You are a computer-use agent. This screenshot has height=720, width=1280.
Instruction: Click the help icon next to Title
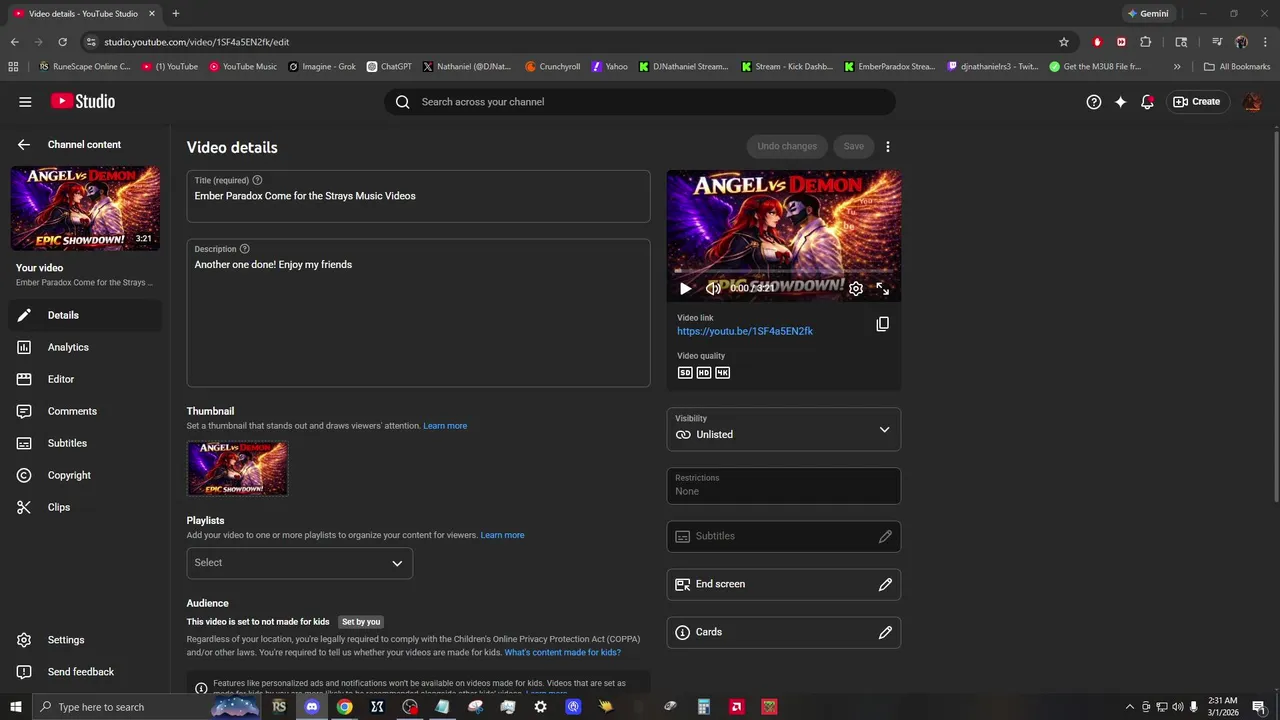coord(257,180)
